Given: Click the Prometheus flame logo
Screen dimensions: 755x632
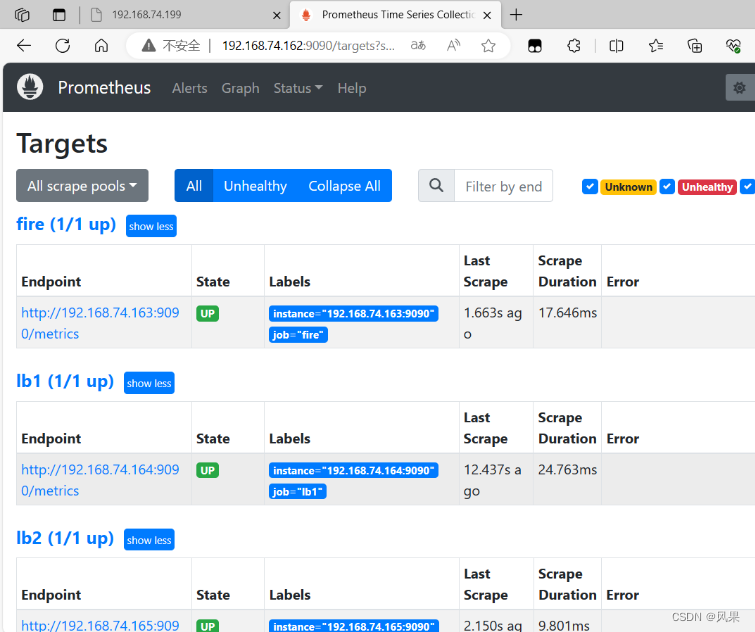Looking at the screenshot, I should [x=30, y=87].
